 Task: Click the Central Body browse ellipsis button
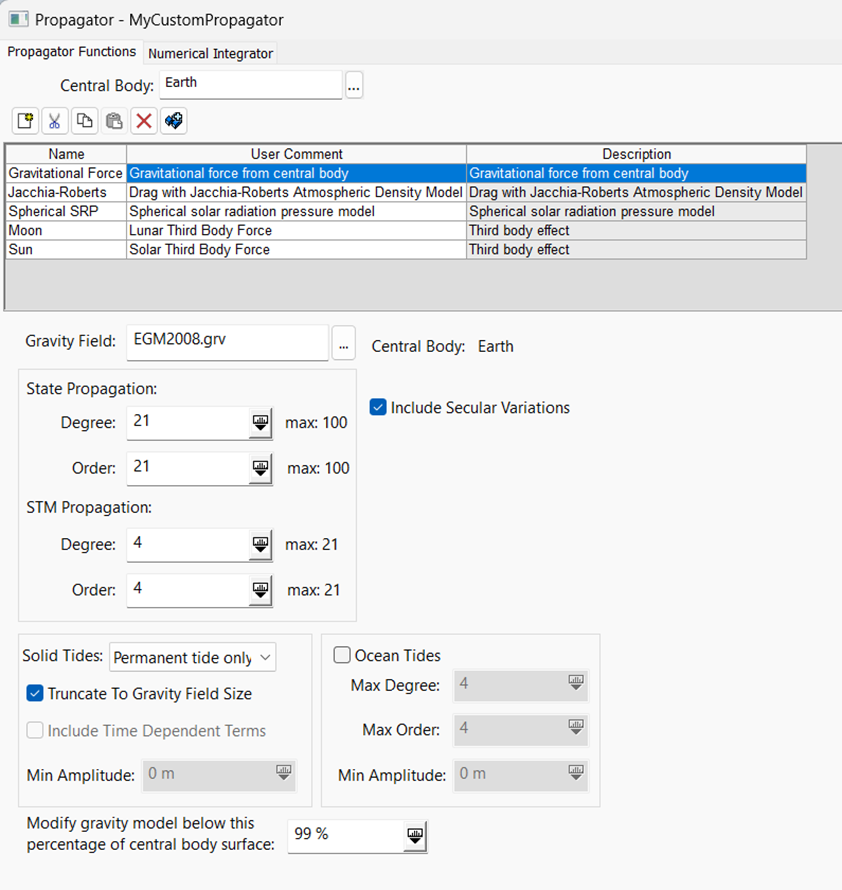tap(354, 85)
